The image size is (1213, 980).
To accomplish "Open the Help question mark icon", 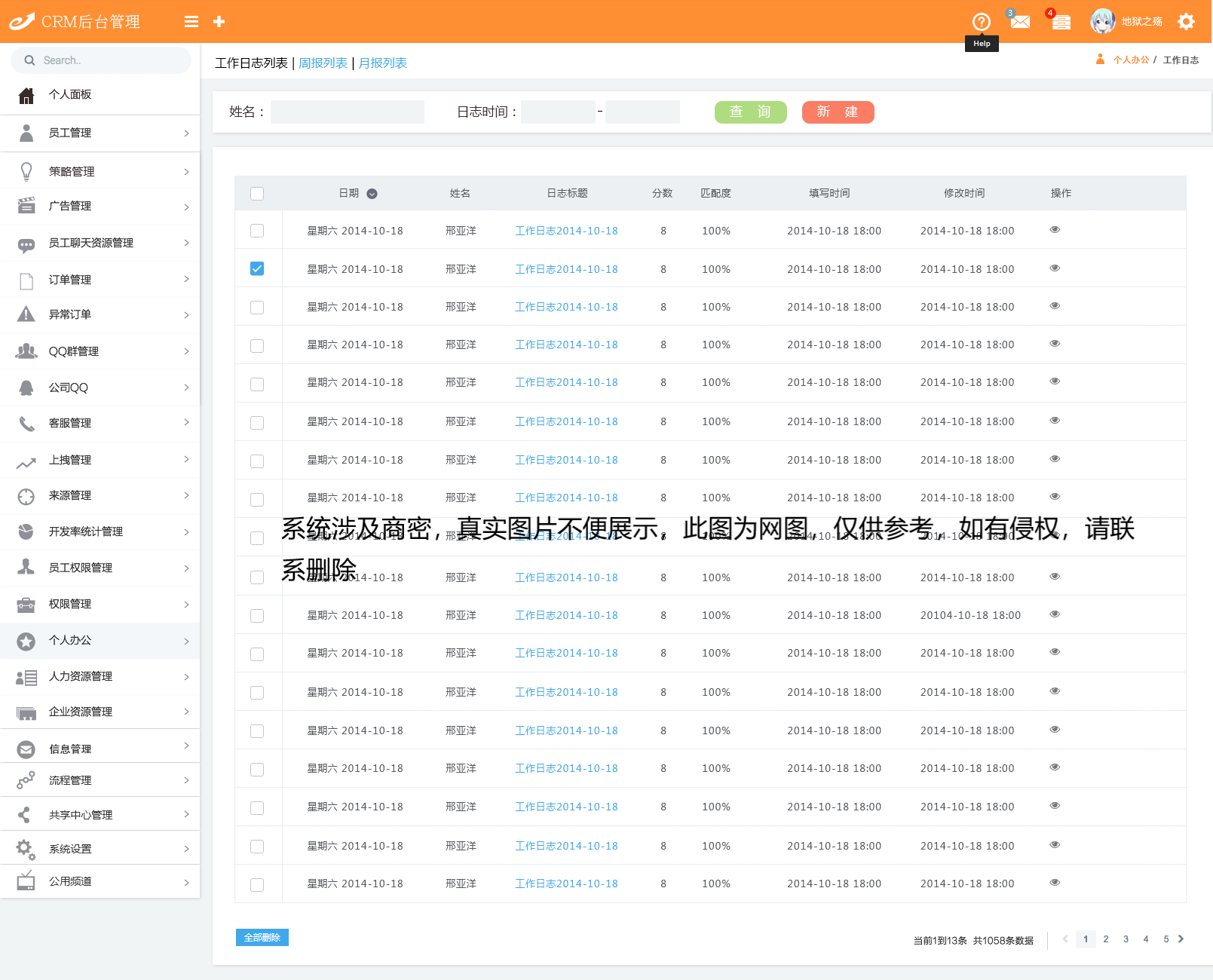I will pos(981,22).
